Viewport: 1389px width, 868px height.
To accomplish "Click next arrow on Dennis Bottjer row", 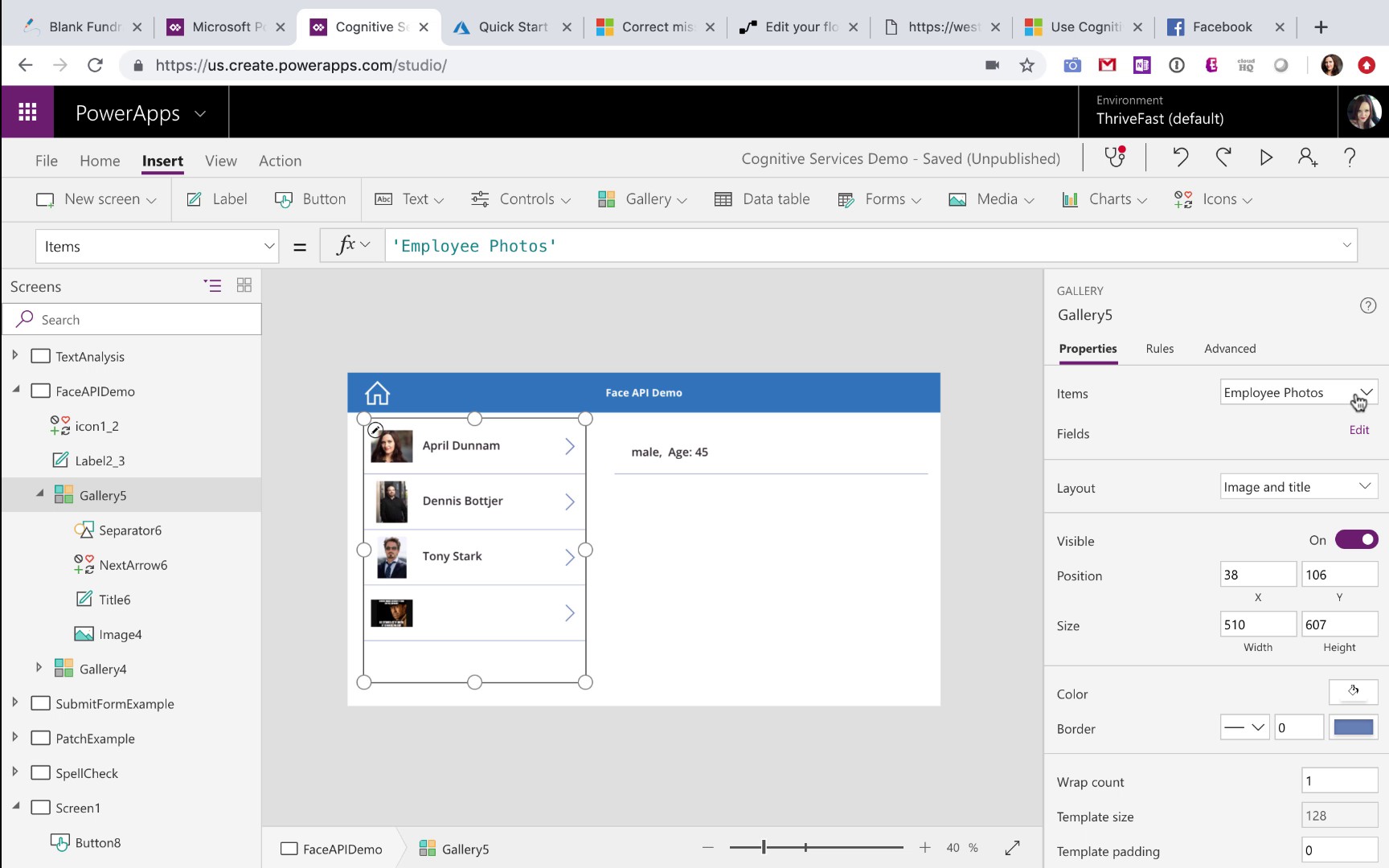I will click(569, 502).
